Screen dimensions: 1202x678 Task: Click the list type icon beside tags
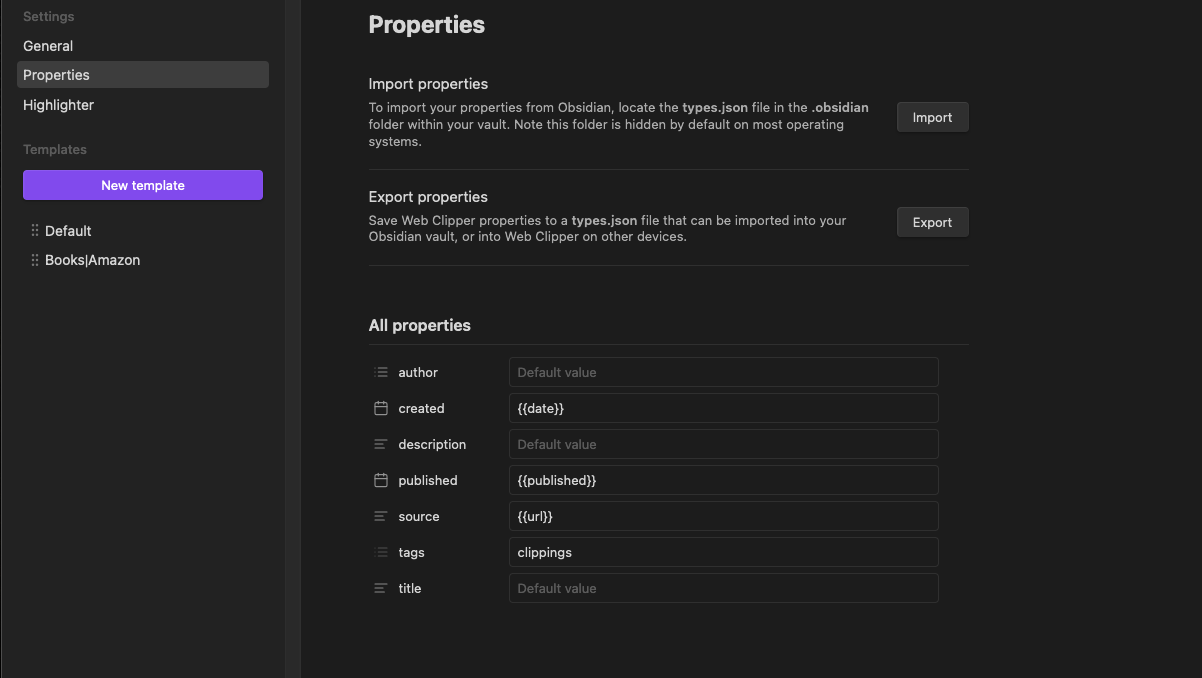[381, 552]
